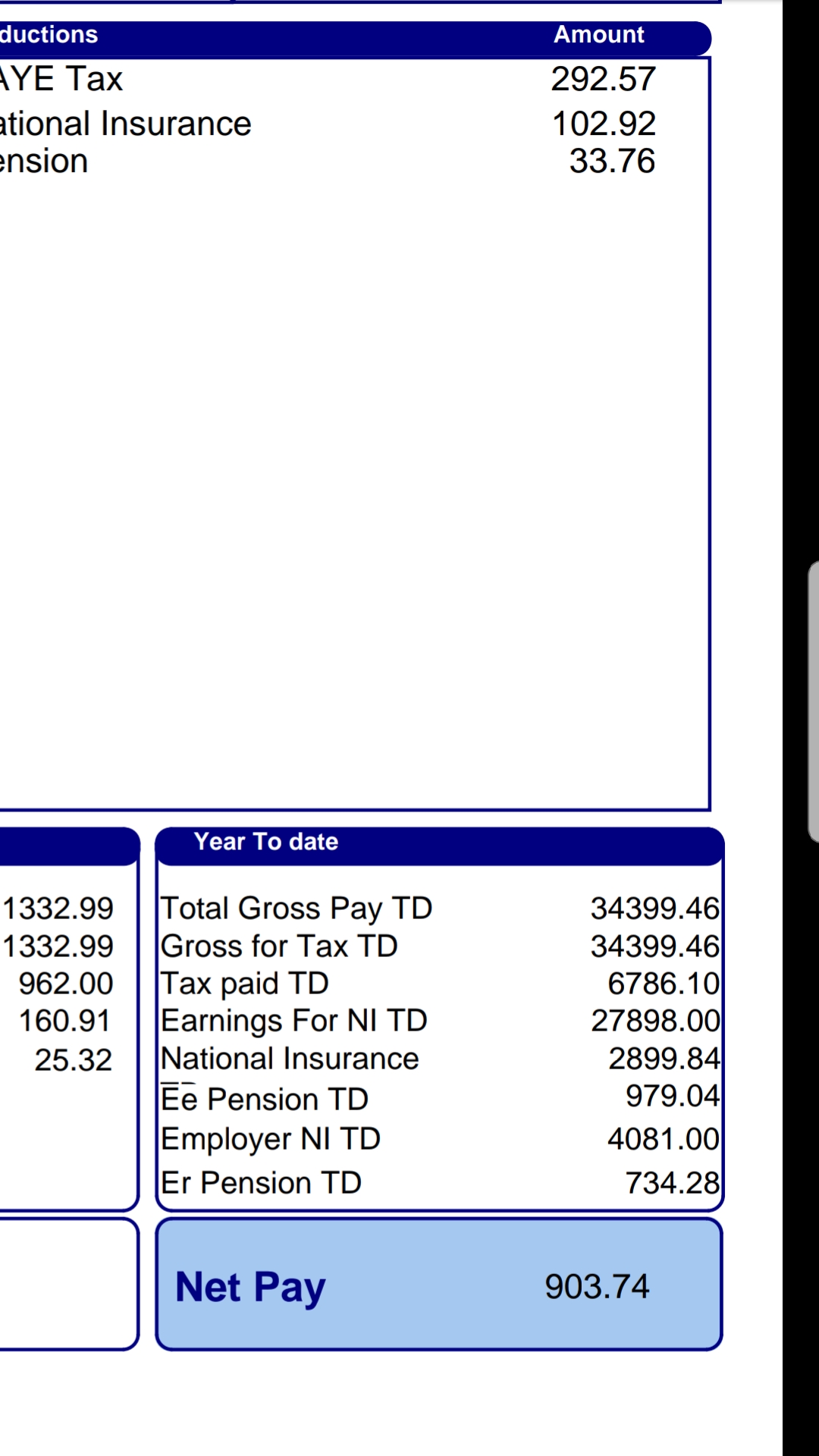Tap the Er Pension TD label

[x=261, y=1183]
